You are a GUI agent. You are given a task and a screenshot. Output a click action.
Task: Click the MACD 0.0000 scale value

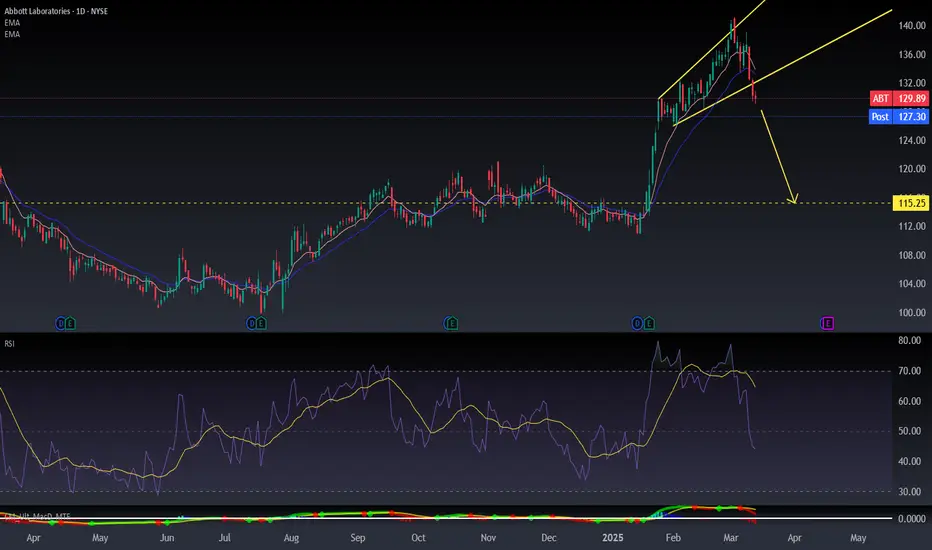pyautogui.click(x=912, y=518)
